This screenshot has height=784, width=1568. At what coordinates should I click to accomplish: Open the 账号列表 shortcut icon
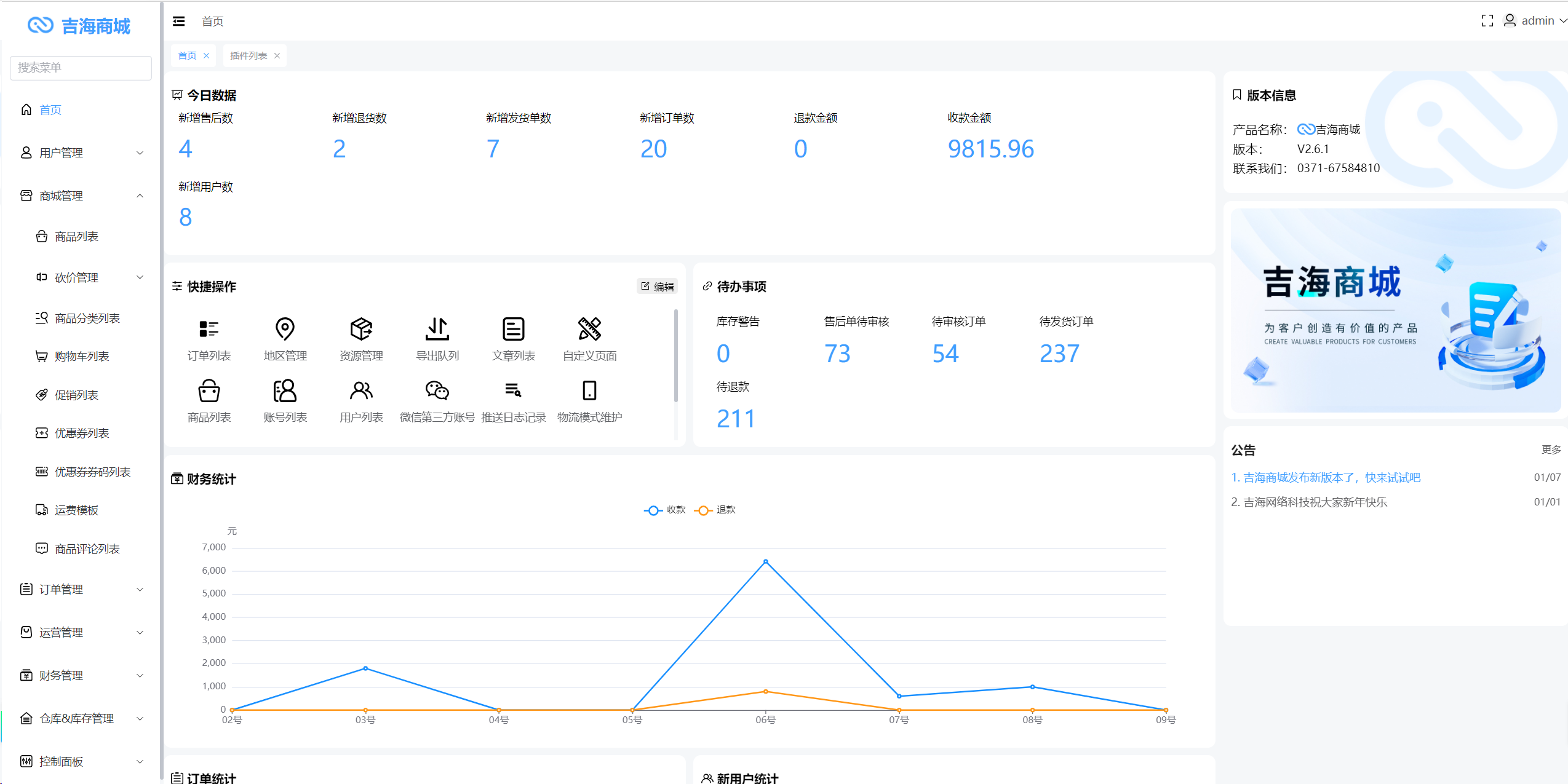click(x=285, y=390)
